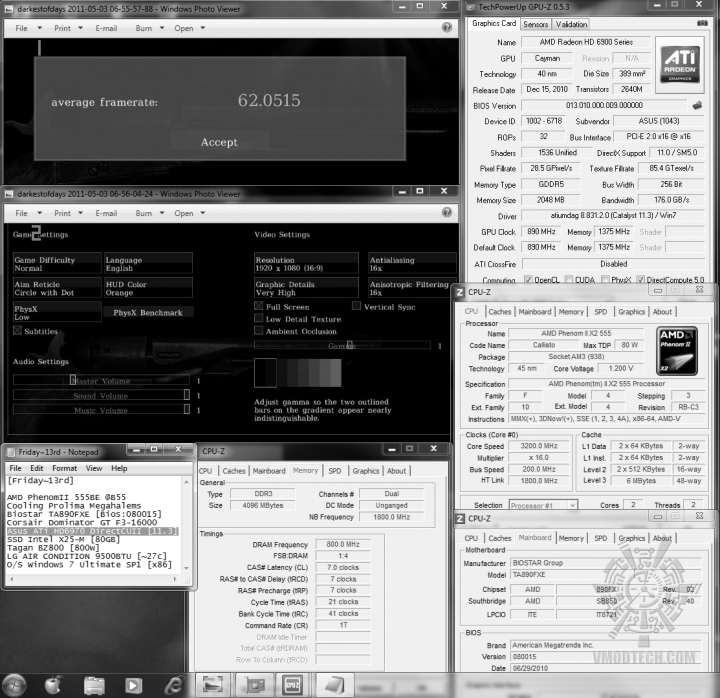The height and width of the screenshot is (698, 720).
Task: Click the top Photo Viewer title bar icon
Action: tap(9, 9)
